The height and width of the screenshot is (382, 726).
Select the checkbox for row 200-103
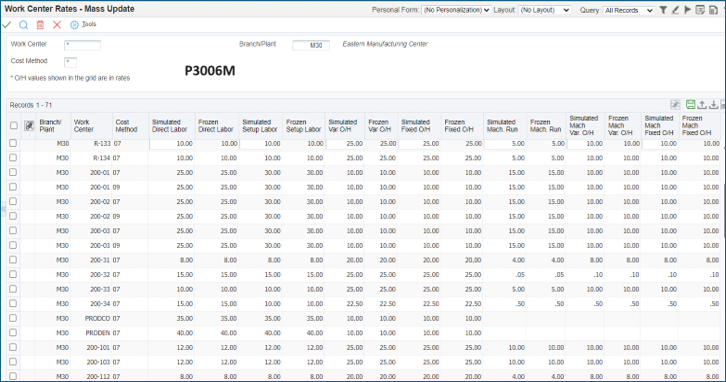[13, 362]
